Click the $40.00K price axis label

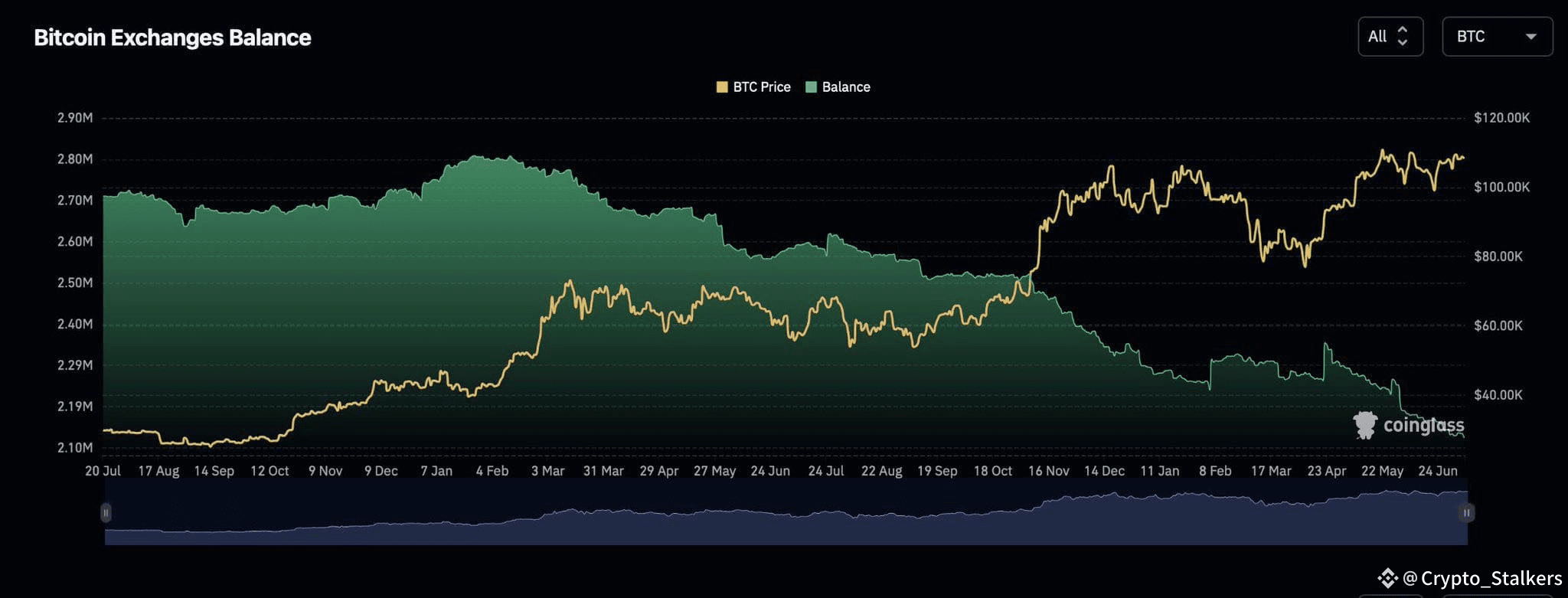pos(1498,395)
